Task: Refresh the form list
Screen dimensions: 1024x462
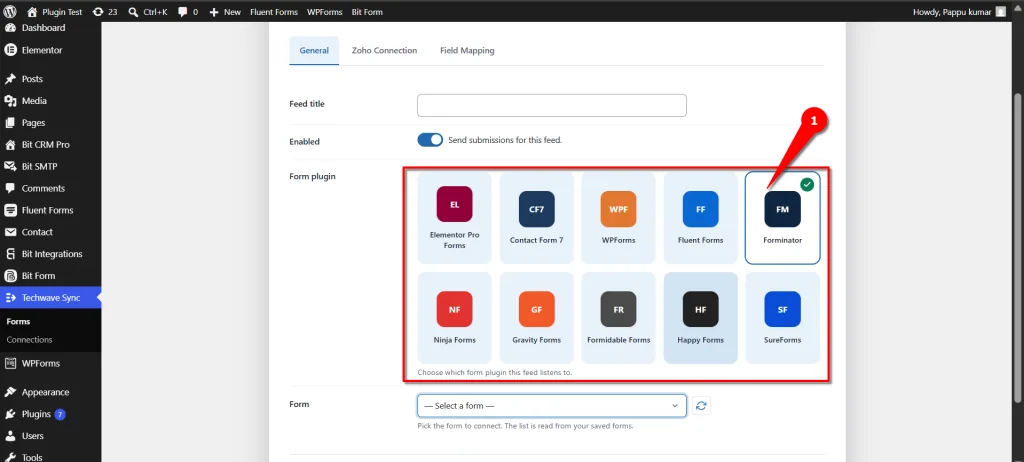Action: [x=701, y=406]
